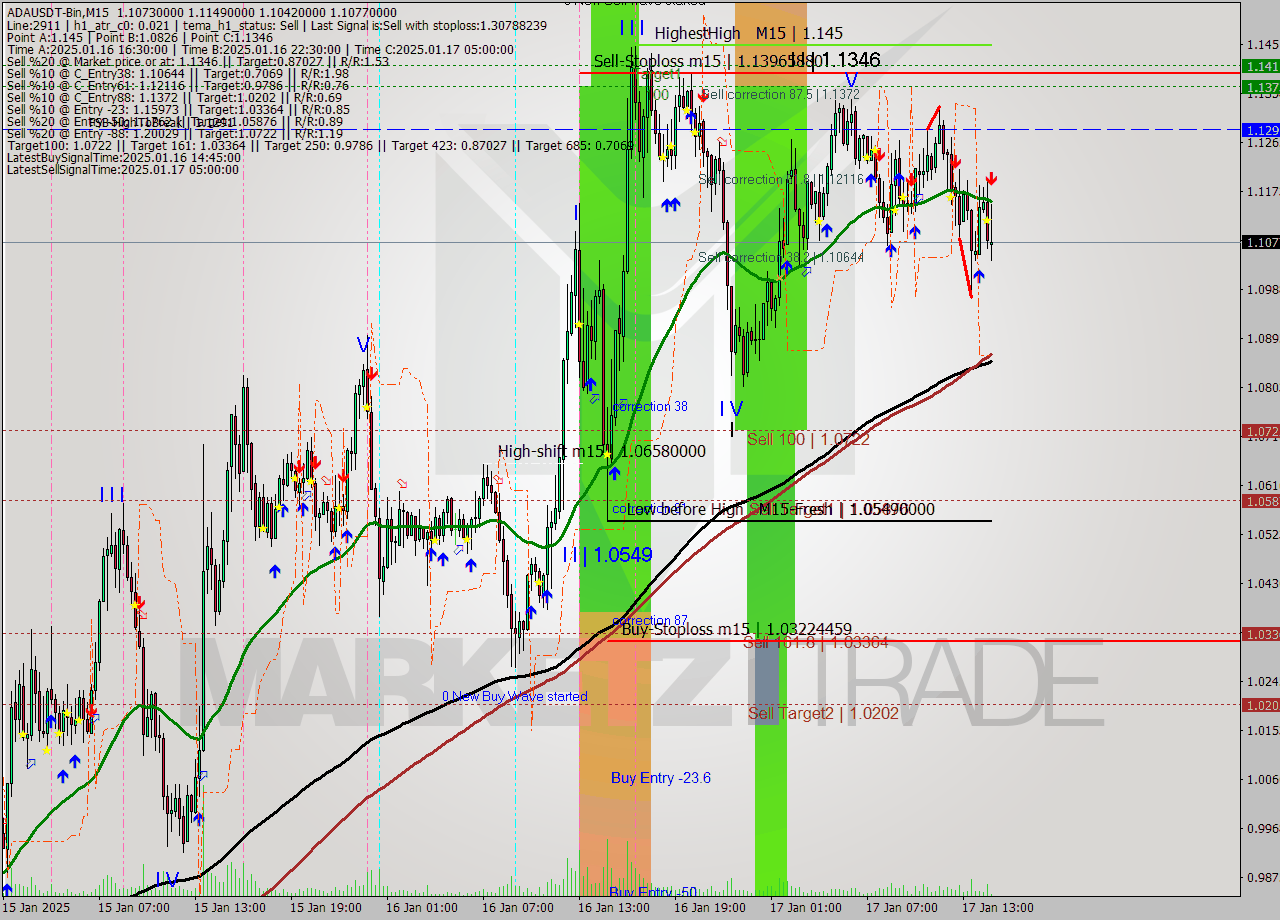Select the black 1.107 current price tag

[x=1260, y=242]
